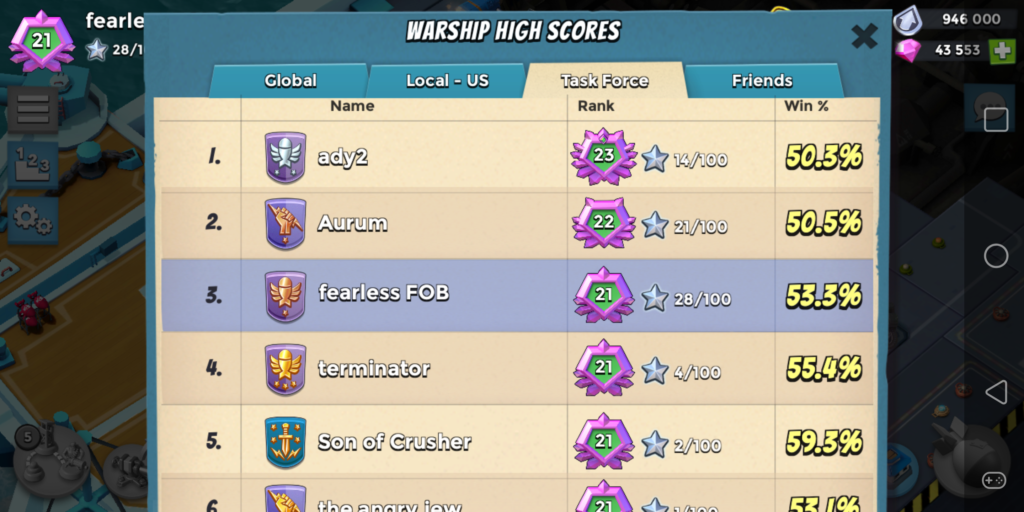The width and height of the screenshot is (1024, 512).
Task: Tap Son of Crusher's sword shield badge
Action: pos(285,442)
